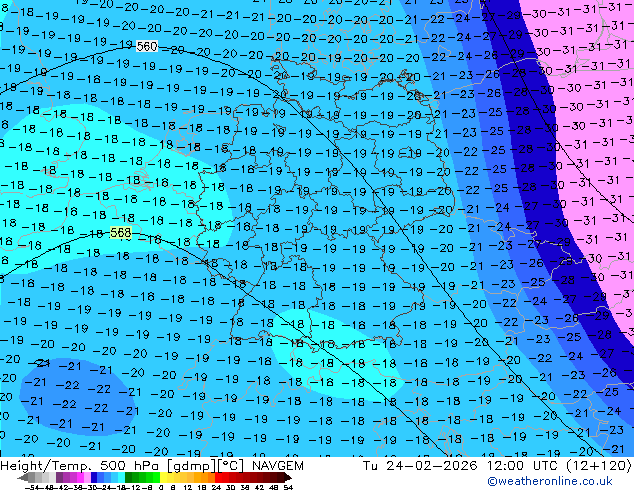Pick the dark blue legend segment
The image size is (634, 490).
[x=94, y=478]
